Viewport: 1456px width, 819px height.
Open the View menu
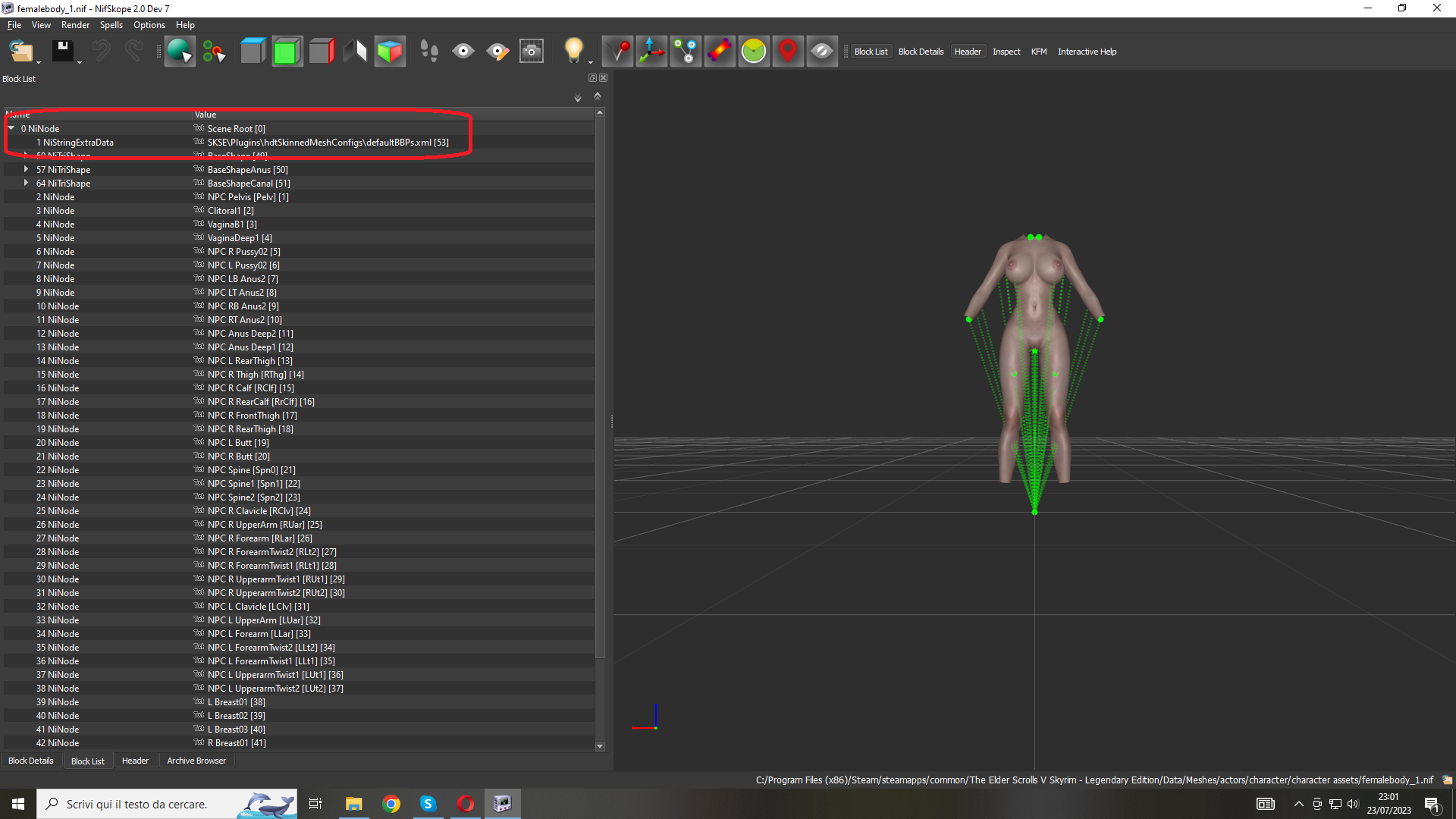point(41,25)
